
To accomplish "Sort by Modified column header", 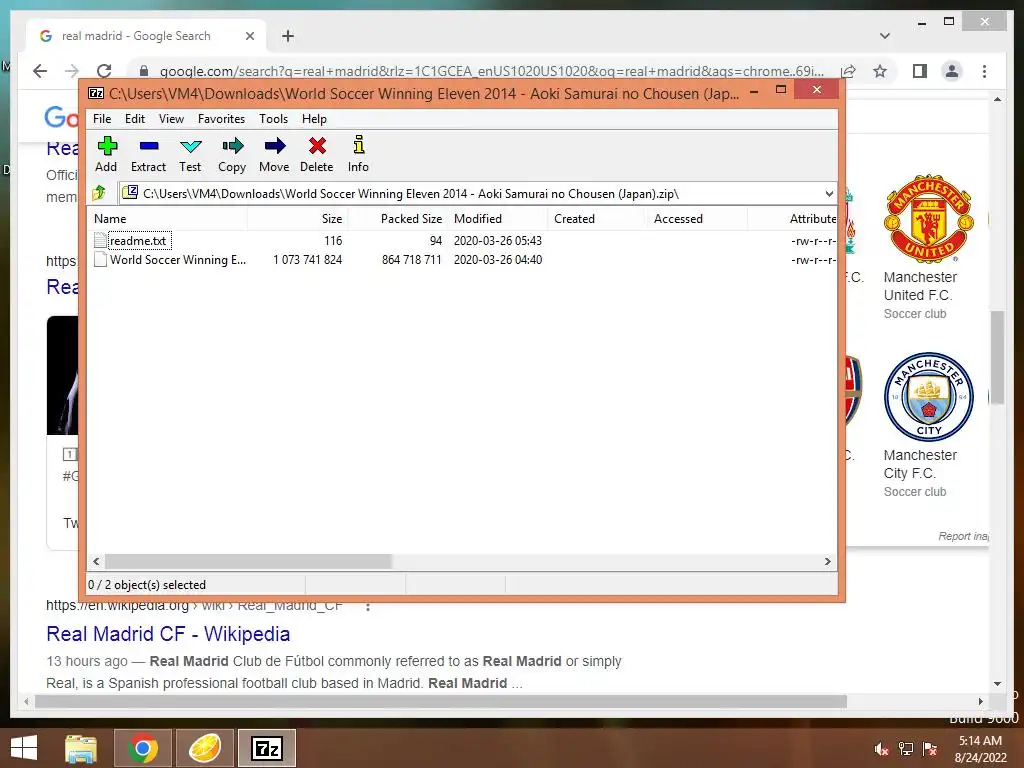I will coord(498,219).
